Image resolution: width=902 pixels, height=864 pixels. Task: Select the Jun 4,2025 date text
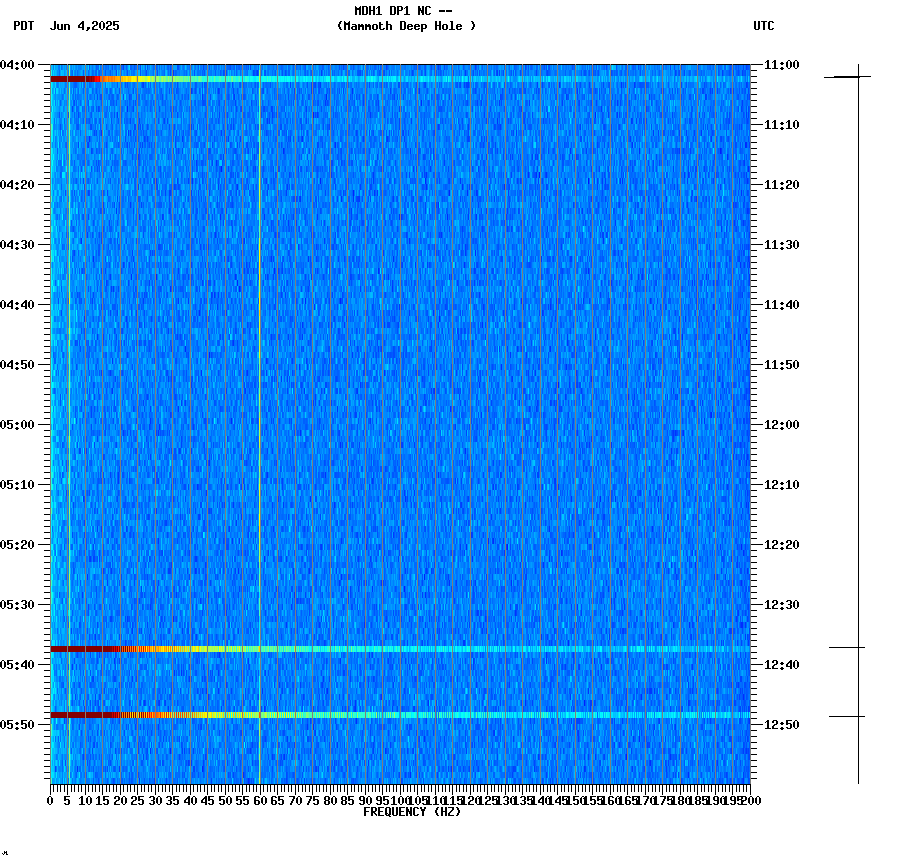(83, 27)
